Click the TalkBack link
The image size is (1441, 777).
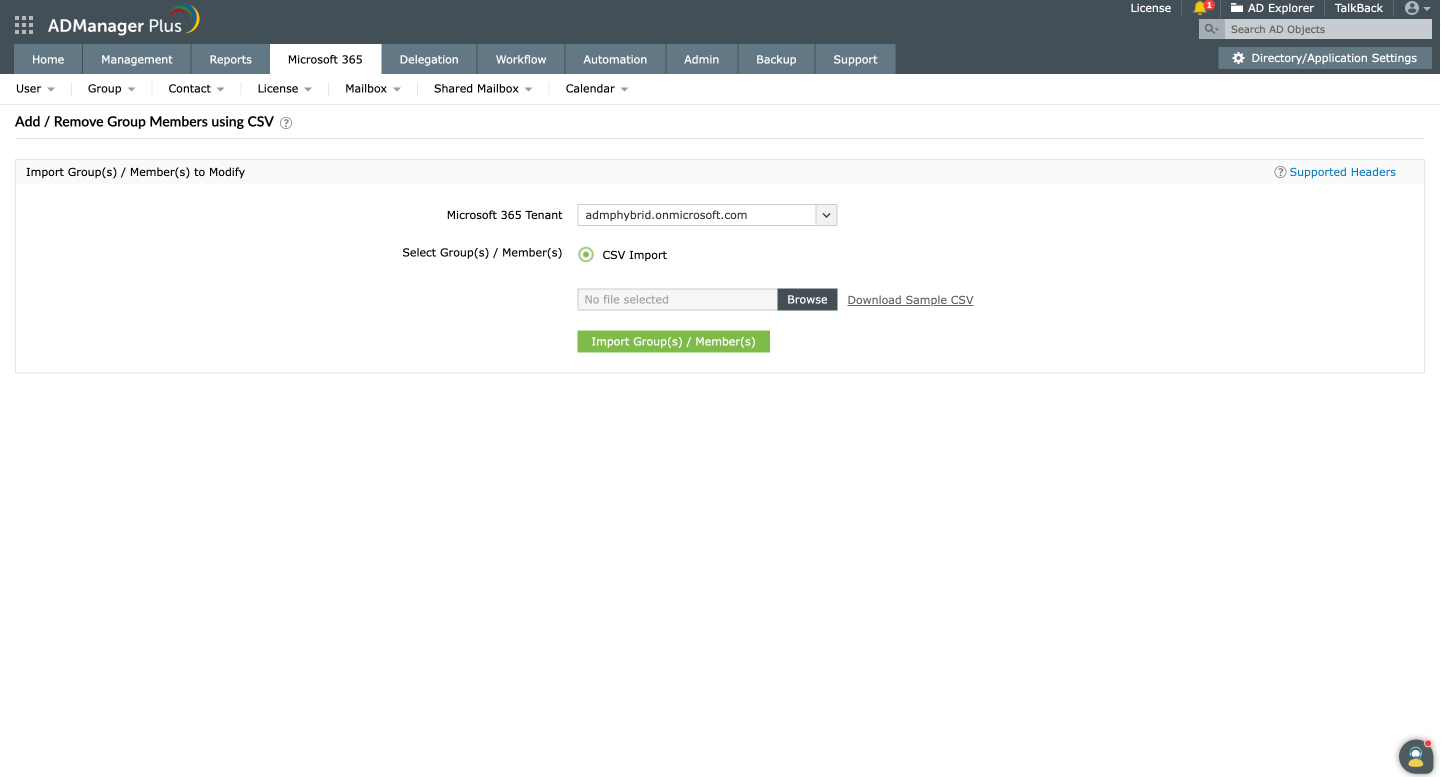coord(1359,8)
